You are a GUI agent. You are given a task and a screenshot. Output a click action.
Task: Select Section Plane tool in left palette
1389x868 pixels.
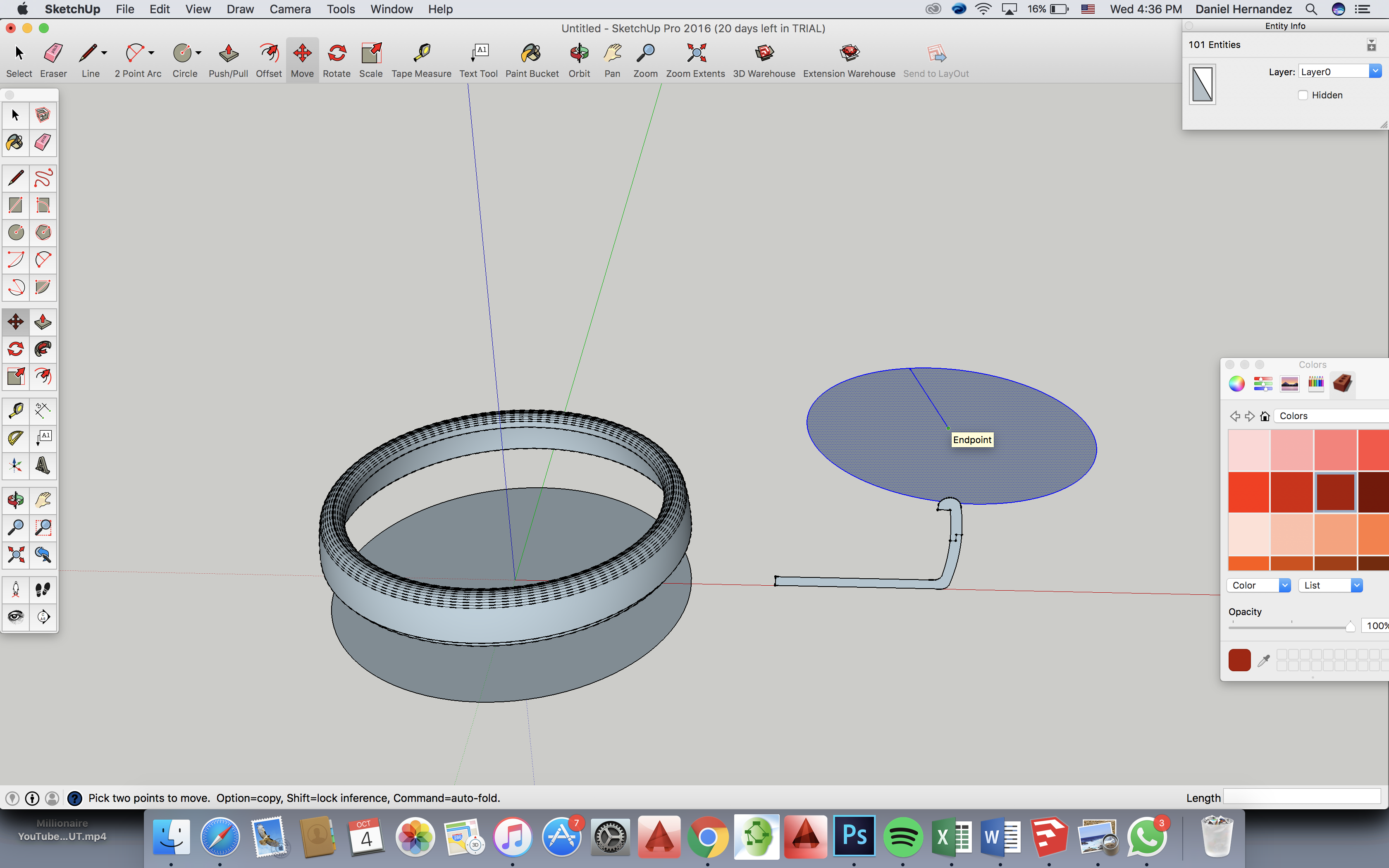tap(43, 617)
